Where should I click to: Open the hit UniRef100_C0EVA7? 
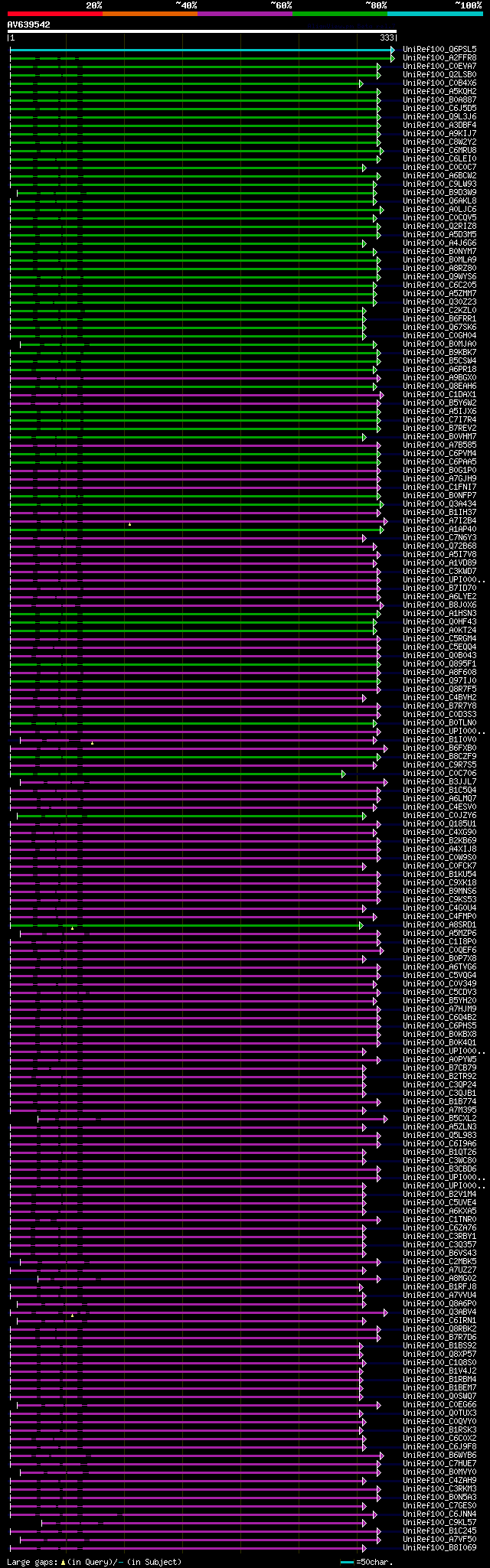[x=439, y=67]
